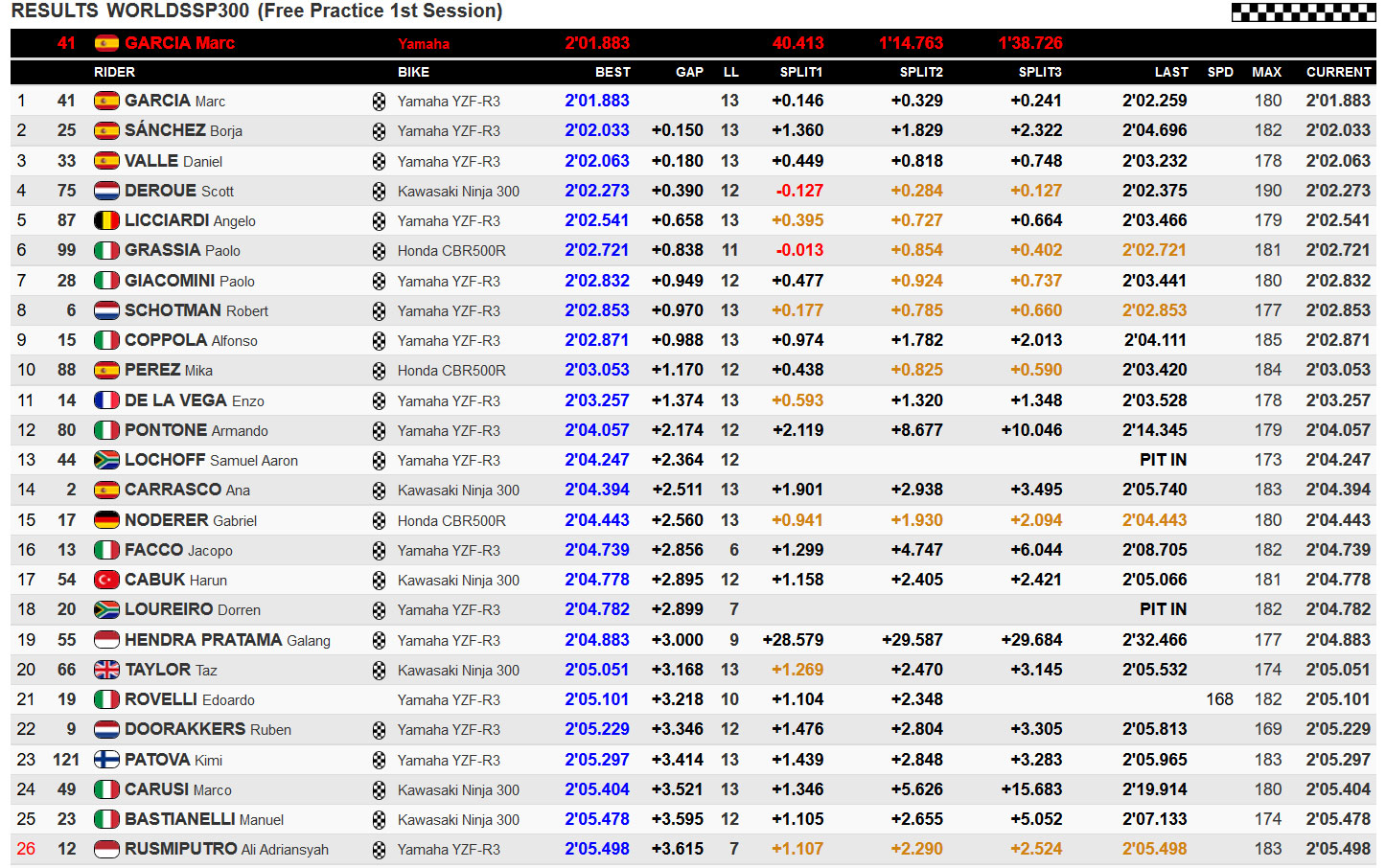This screenshot has height=868, width=1386.
Task: Click the SPLIT1 column header
Action: 801,72
